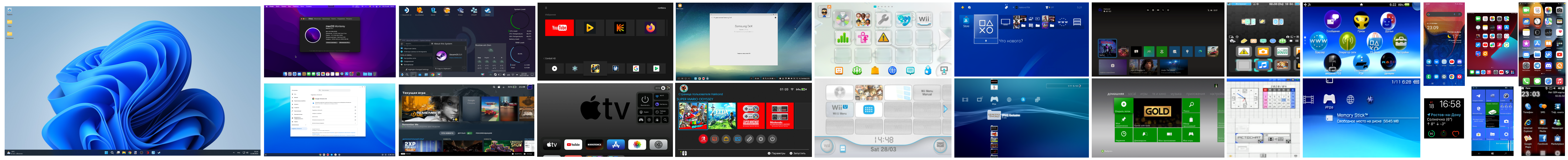Open the www browser bubble on PS Vita
The height and width of the screenshot is (160, 1568).
coord(1319,41)
